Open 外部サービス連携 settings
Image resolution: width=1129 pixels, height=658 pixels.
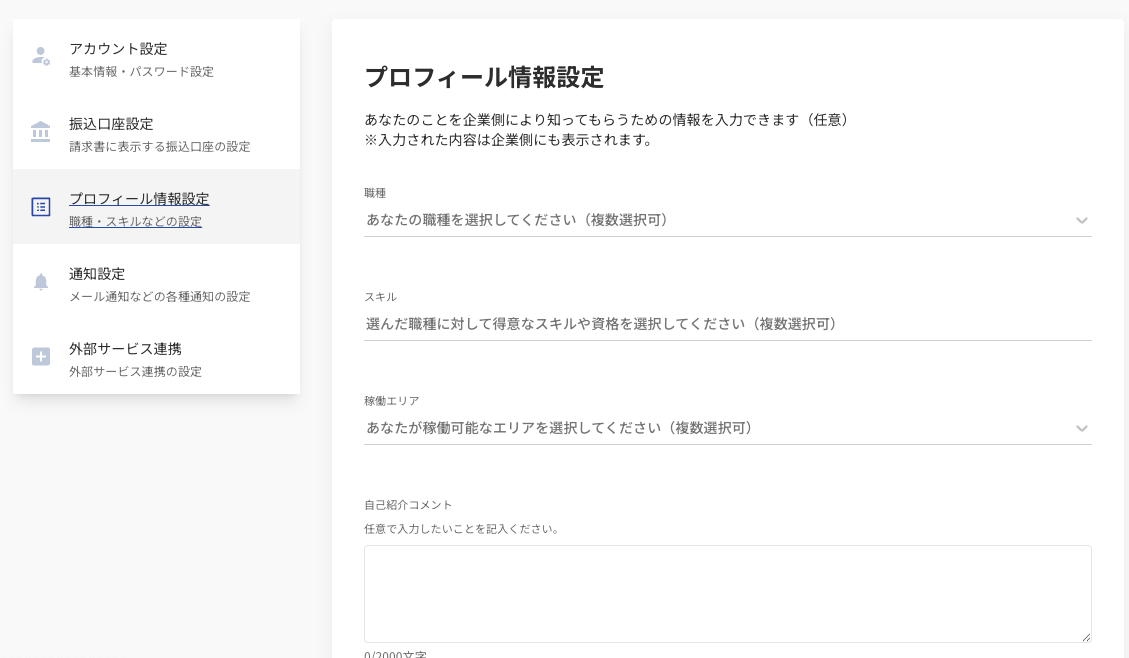[125, 349]
